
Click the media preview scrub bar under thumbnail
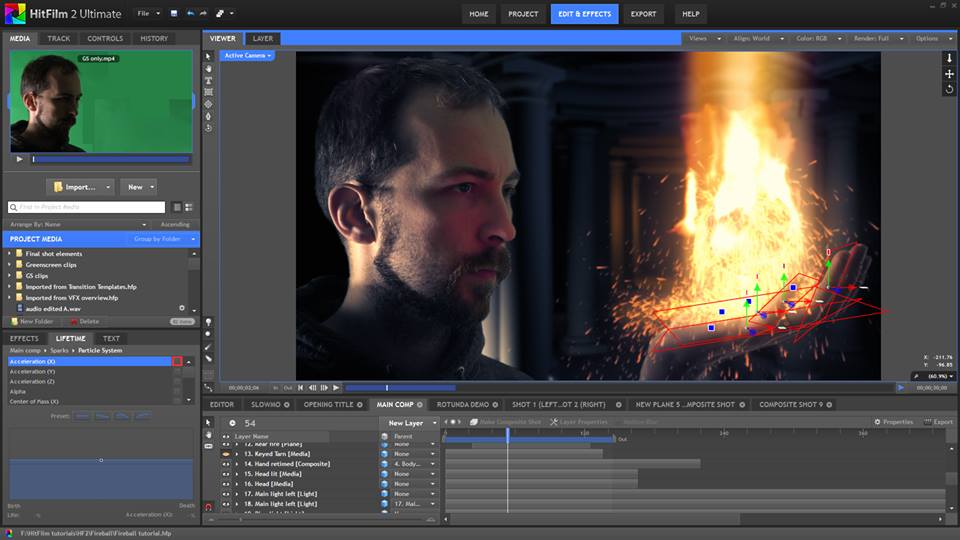pos(111,159)
